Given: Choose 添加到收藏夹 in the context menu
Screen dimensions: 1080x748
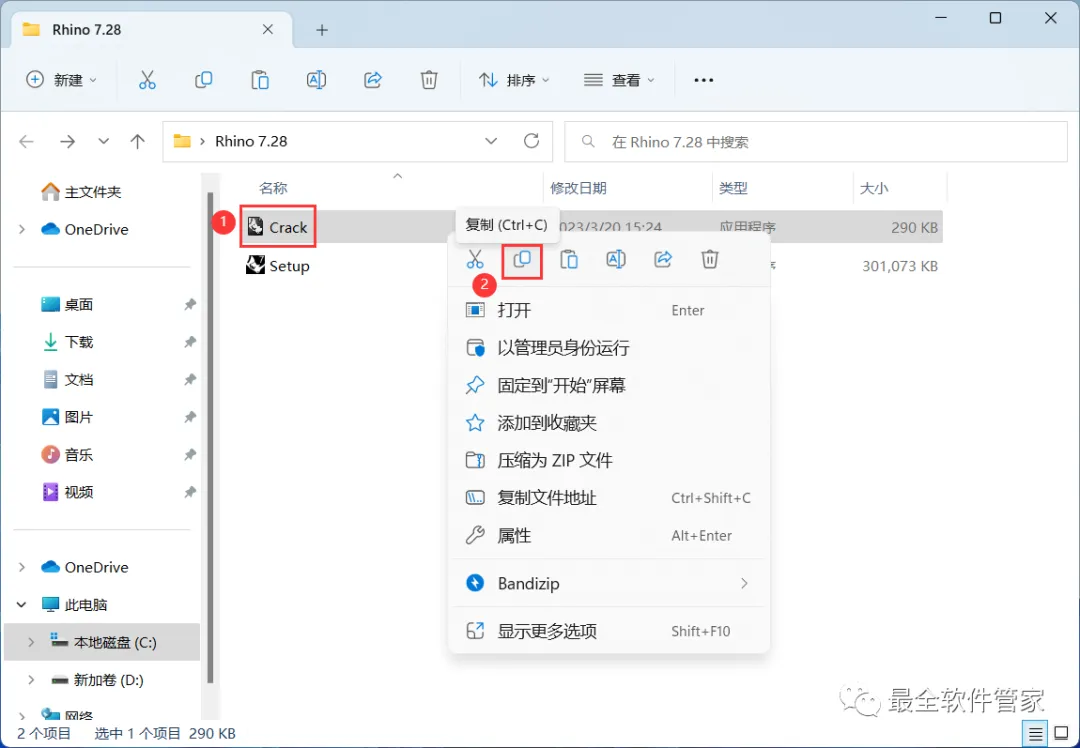Looking at the screenshot, I should click(x=609, y=423).
